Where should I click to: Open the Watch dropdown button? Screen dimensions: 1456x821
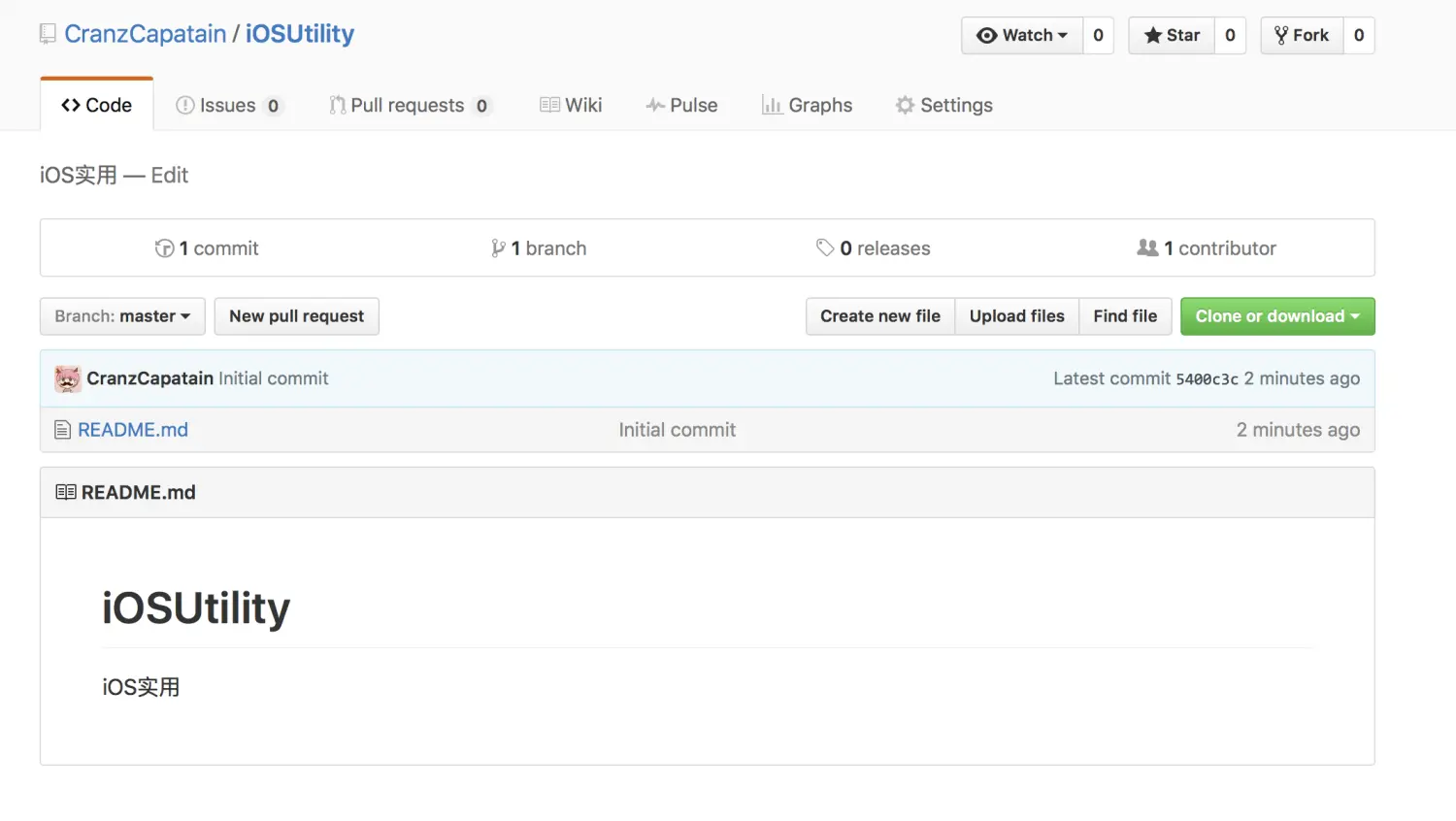coord(1022,36)
